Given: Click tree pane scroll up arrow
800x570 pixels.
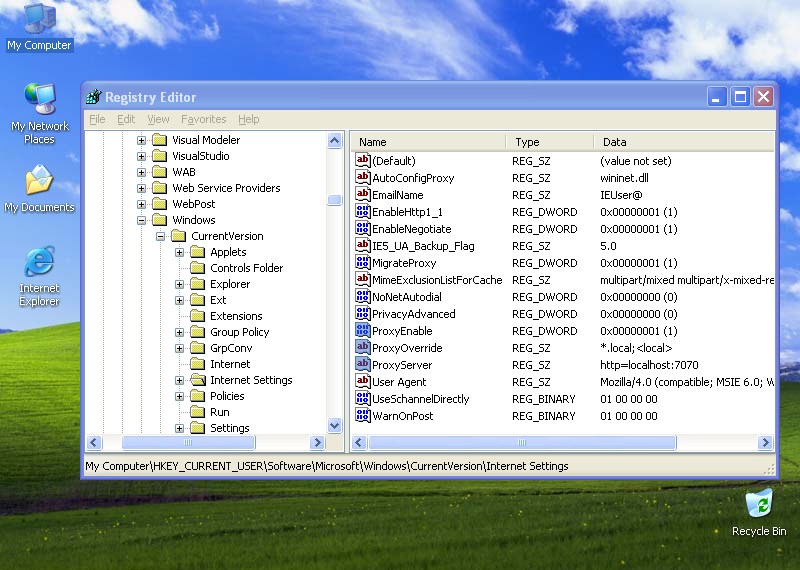Looking at the screenshot, I should (335, 140).
